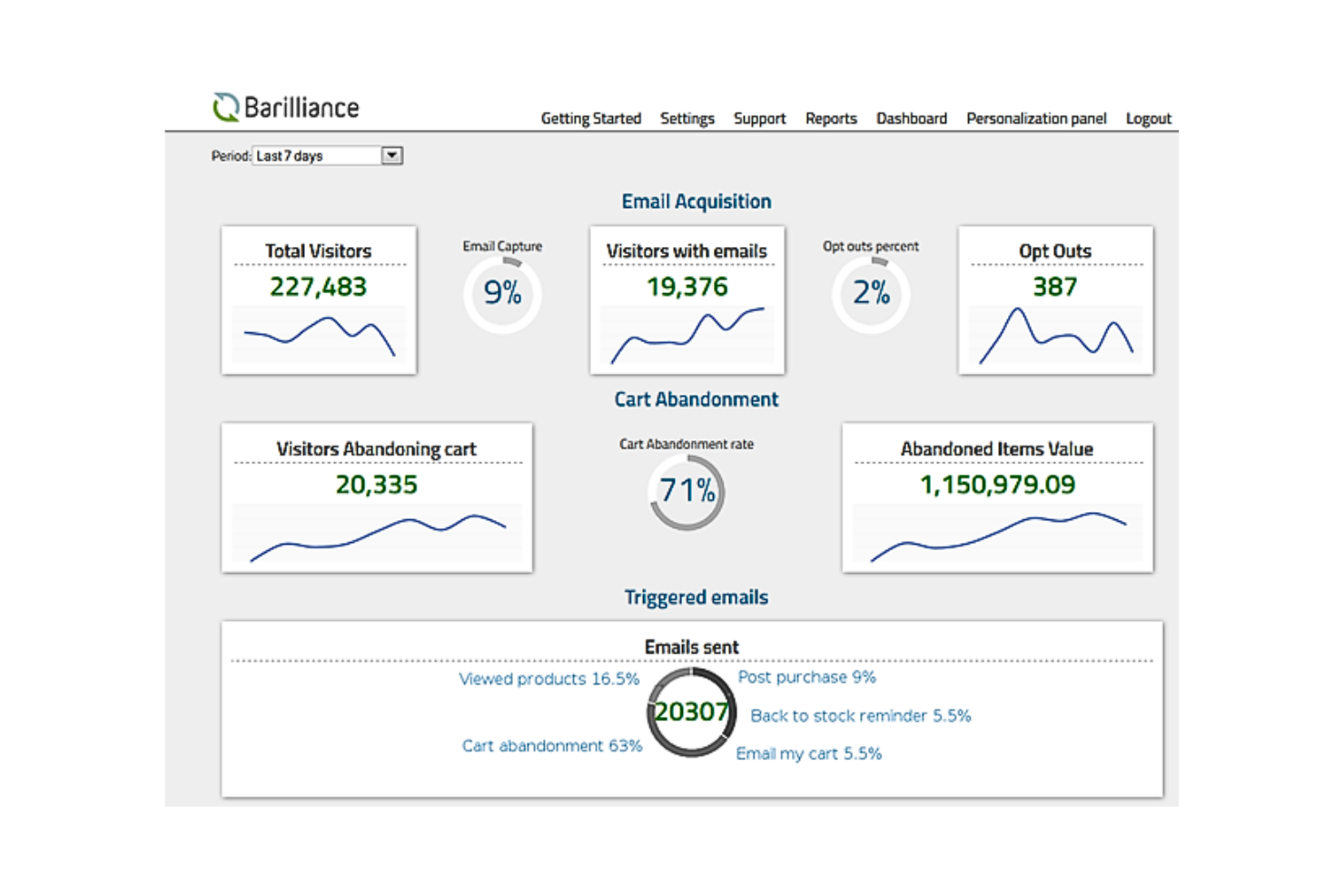Open the Period dropdown arrow
Viewport: 1344px width, 896px height.
[x=391, y=155]
